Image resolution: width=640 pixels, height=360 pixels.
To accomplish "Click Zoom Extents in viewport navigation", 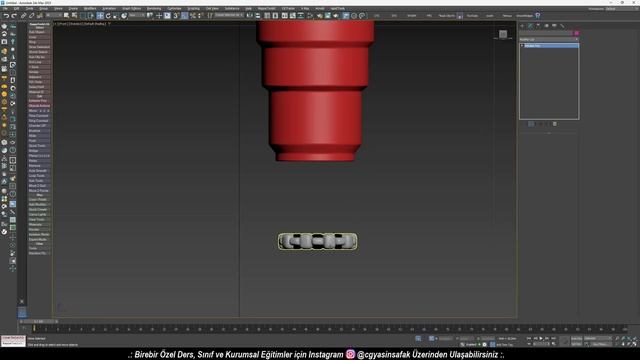I will coord(629,338).
